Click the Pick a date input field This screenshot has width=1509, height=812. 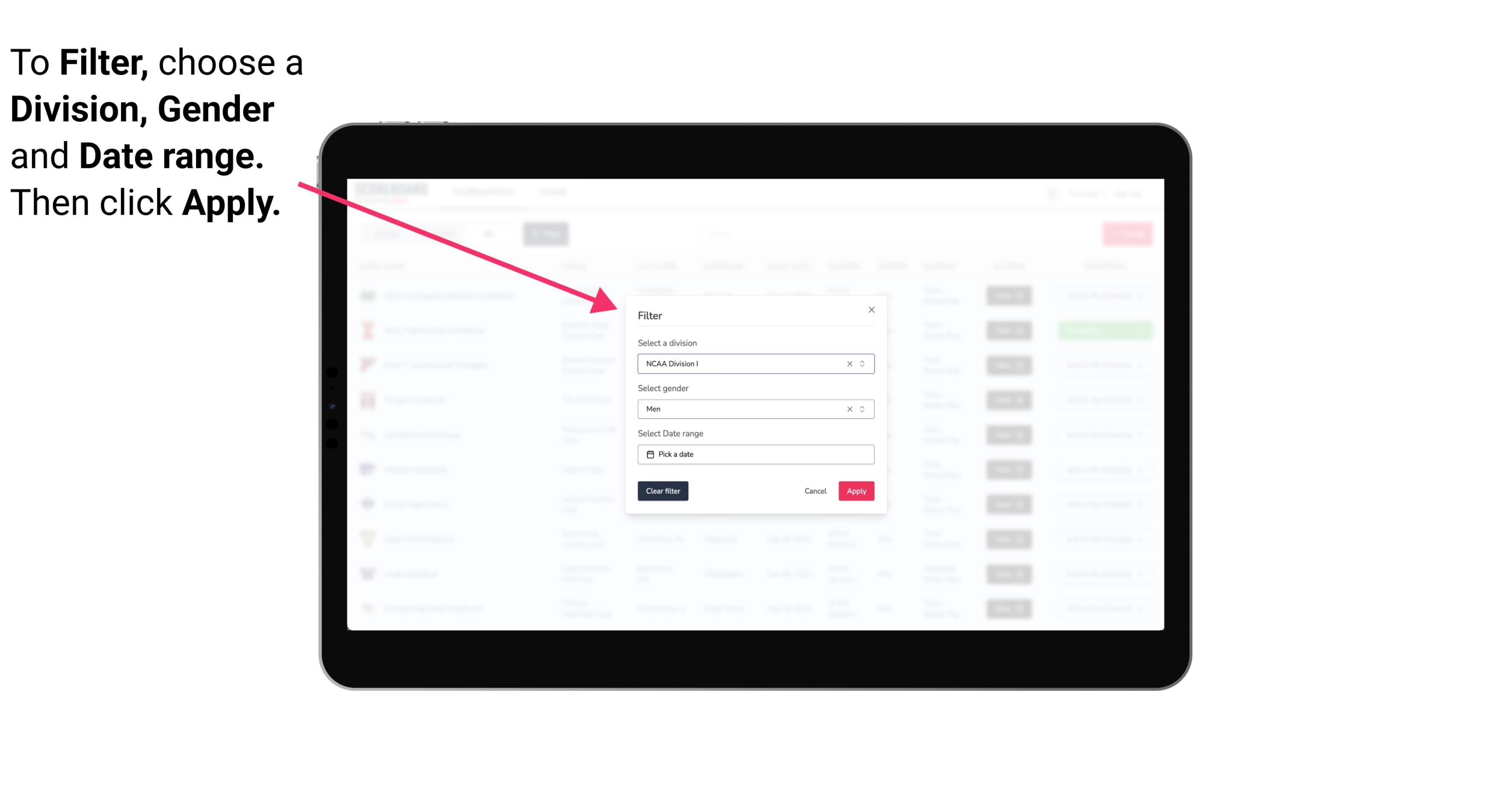coord(756,454)
